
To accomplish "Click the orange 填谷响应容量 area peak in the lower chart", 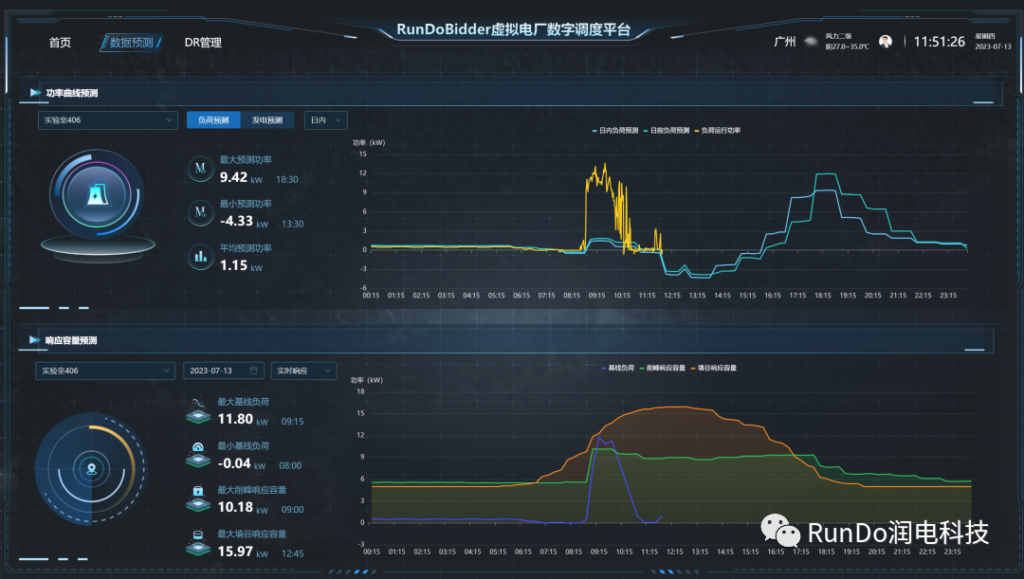I will click(x=676, y=408).
